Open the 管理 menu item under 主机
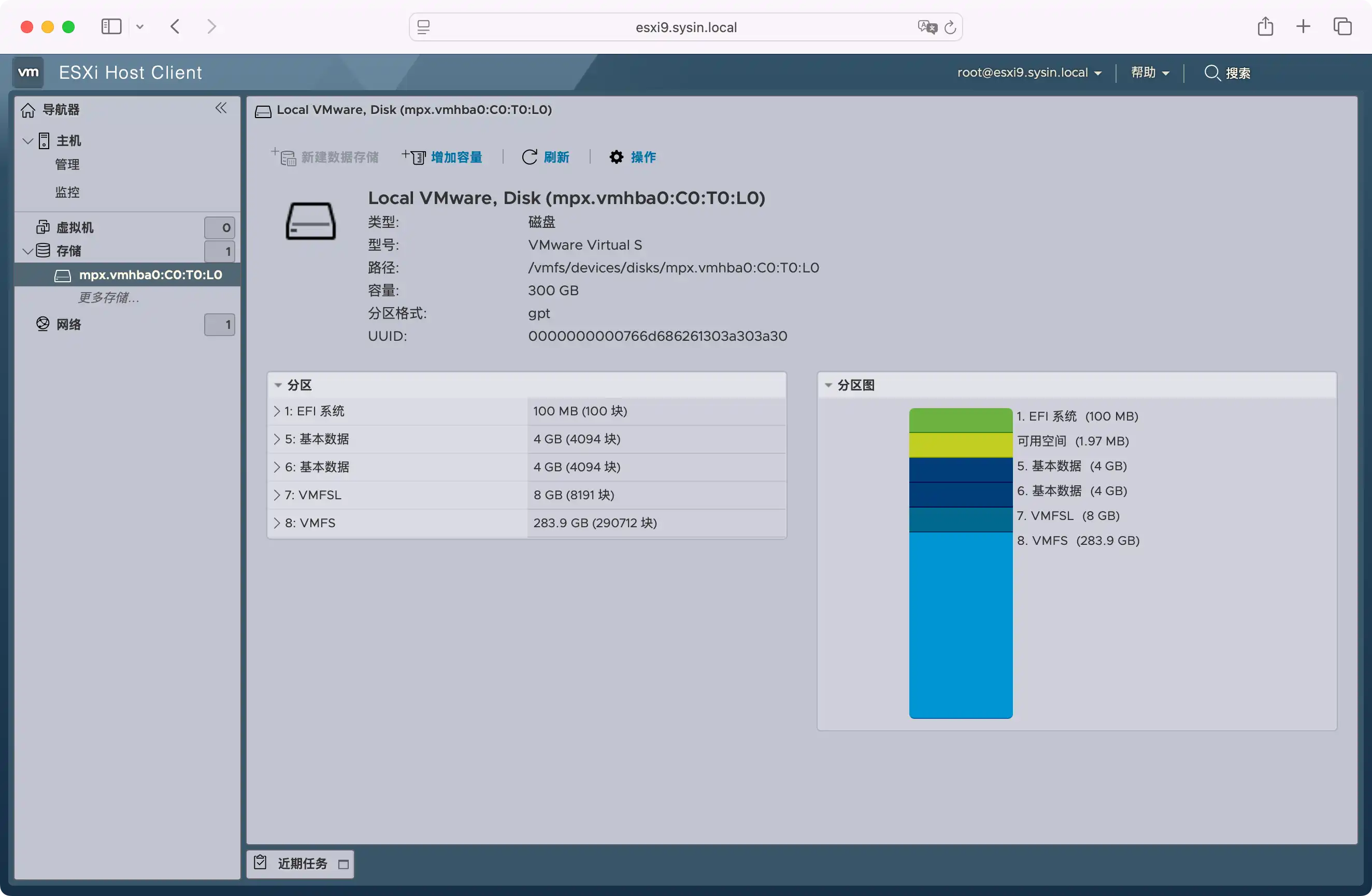Screen dimensions: 1372x896 click(x=67, y=164)
